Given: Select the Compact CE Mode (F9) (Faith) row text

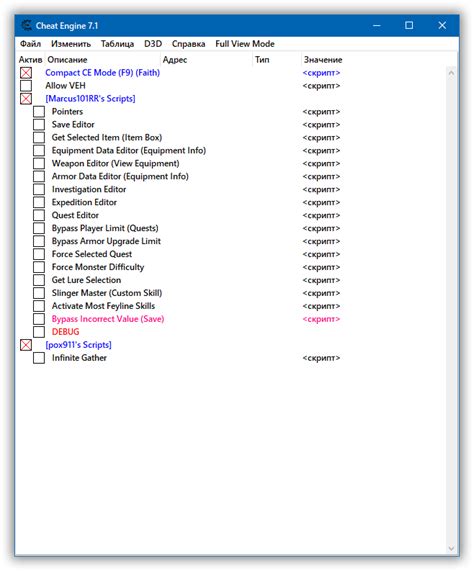Looking at the screenshot, I should coord(103,73).
